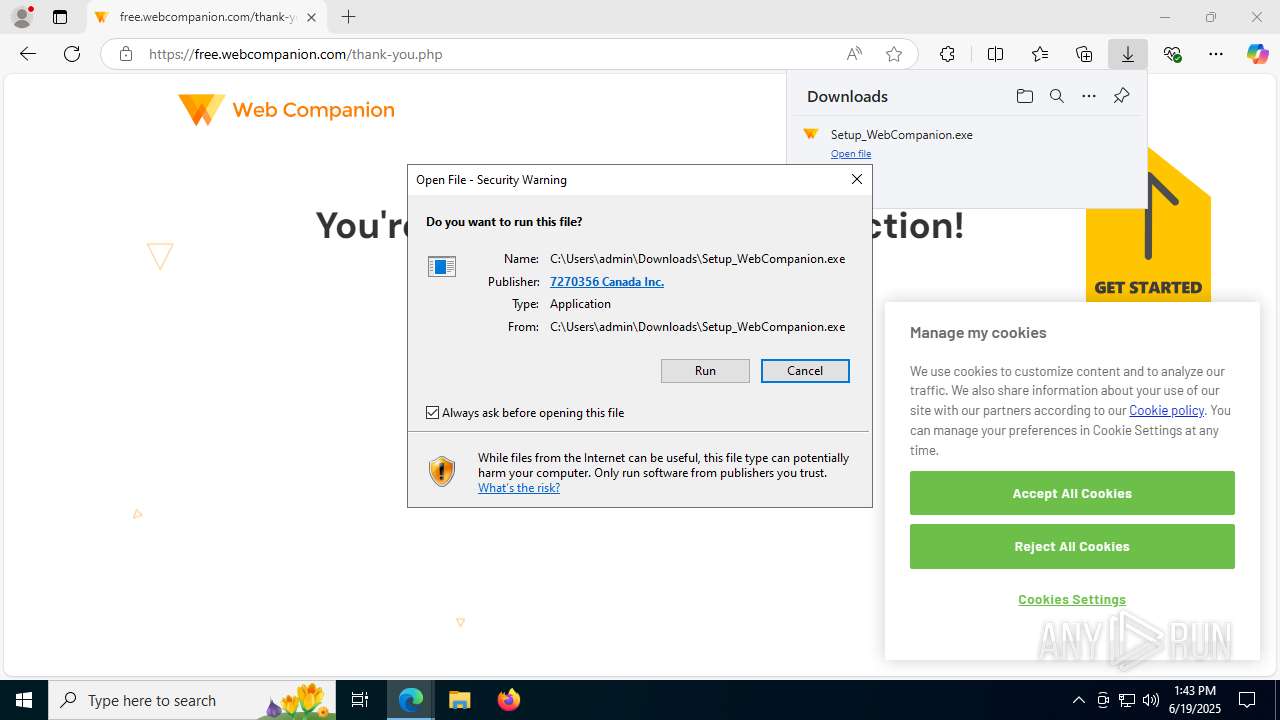This screenshot has height=720, width=1280.
Task: Open a new browser tab
Action: 348,17
